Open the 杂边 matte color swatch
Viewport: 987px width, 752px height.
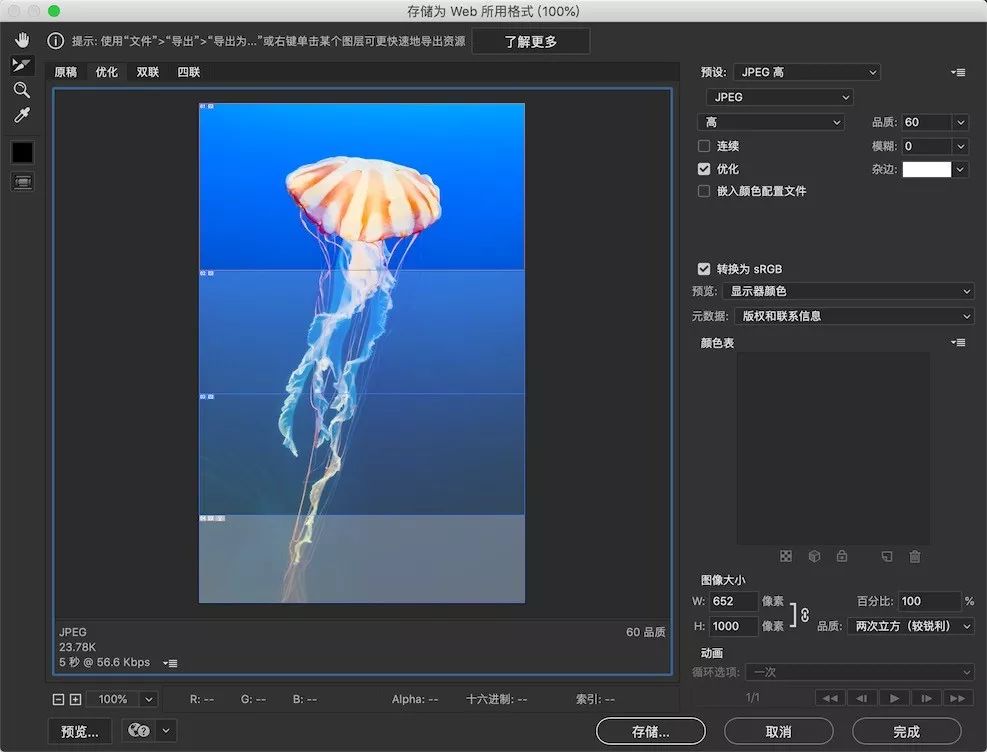(928, 169)
